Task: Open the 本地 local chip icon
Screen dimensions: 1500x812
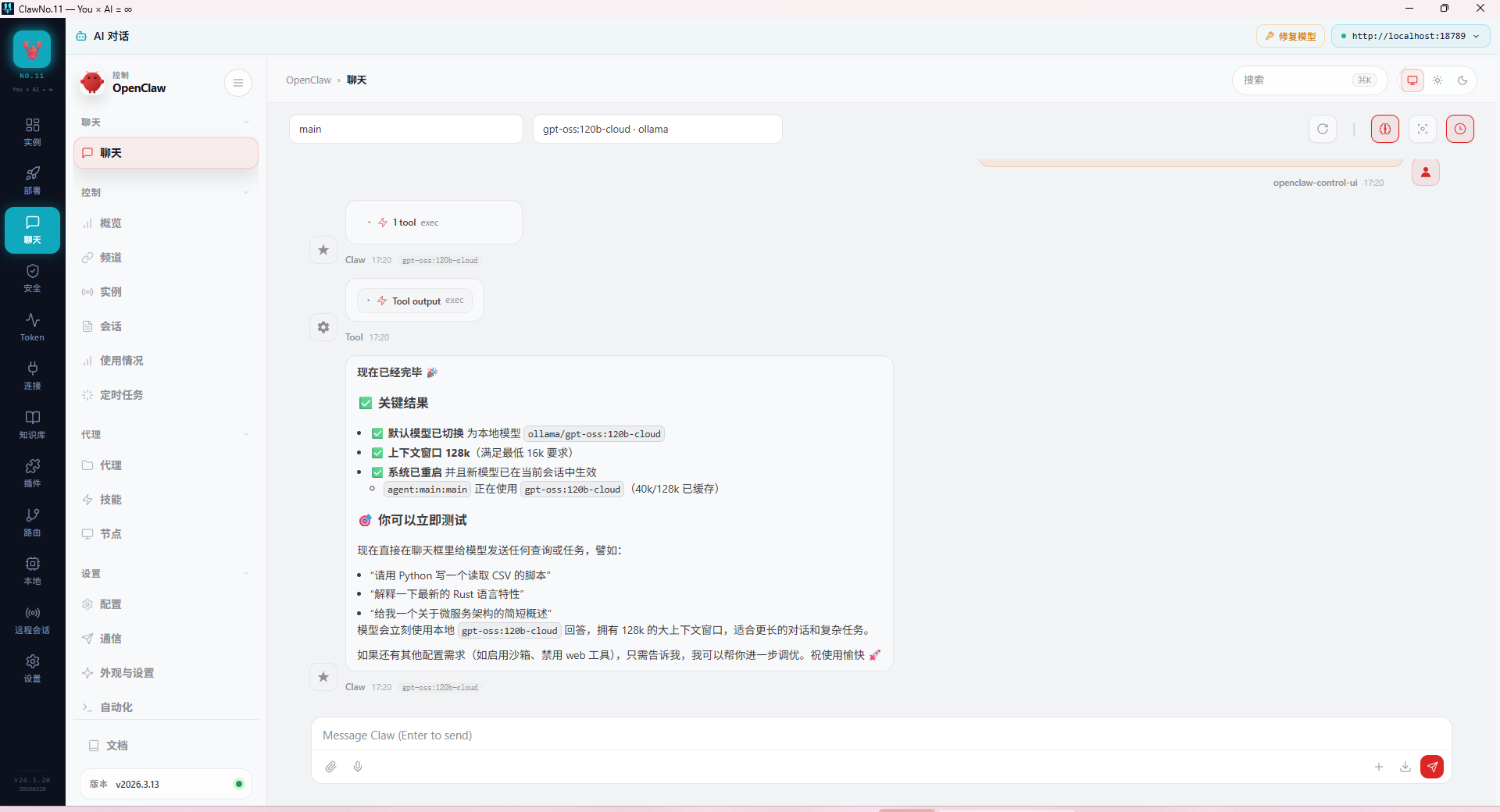Action: [32, 571]
